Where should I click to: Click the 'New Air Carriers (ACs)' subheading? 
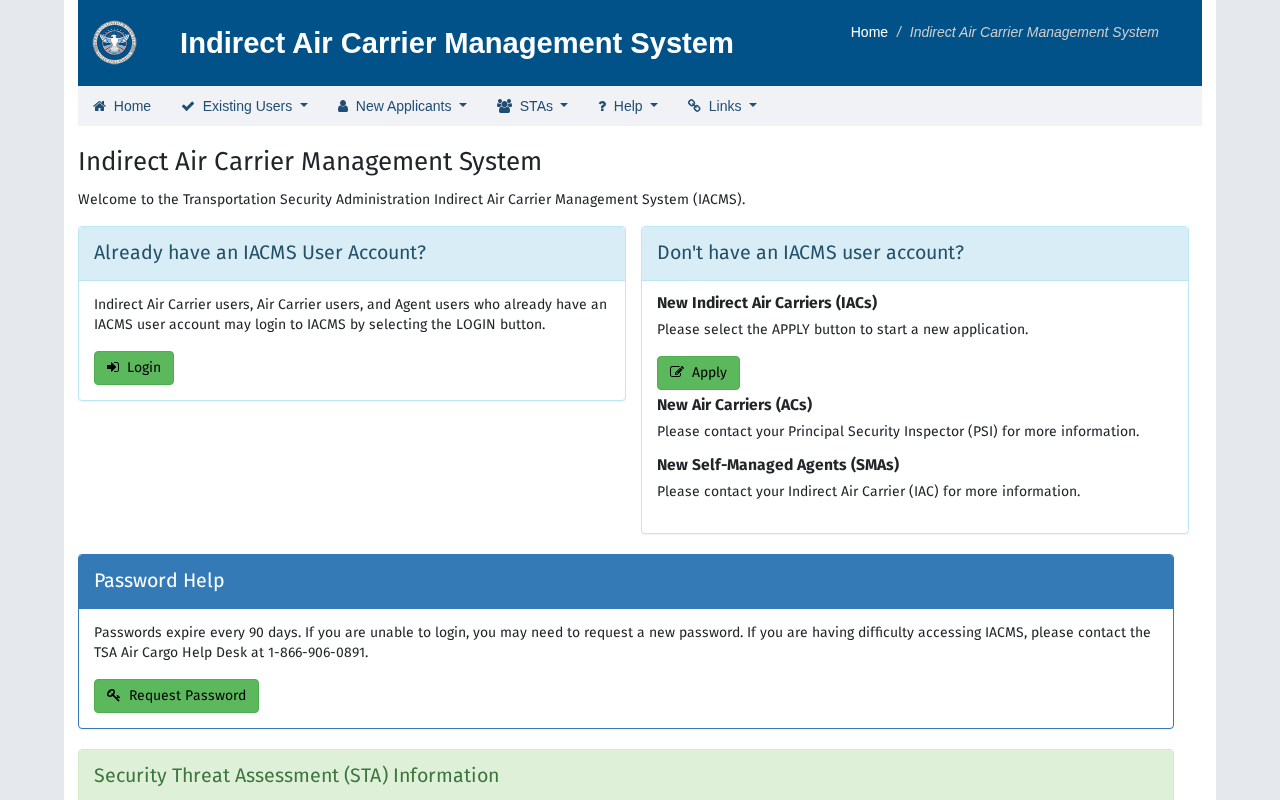click(735, 405)
